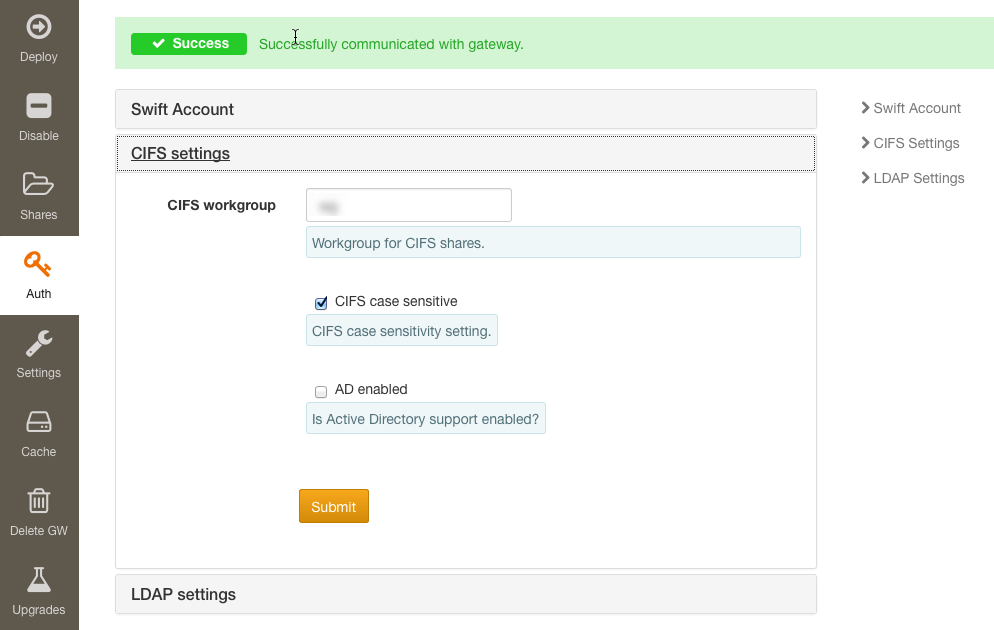
Task: Open the Upgrades flask icon
Action: point(39,580)
